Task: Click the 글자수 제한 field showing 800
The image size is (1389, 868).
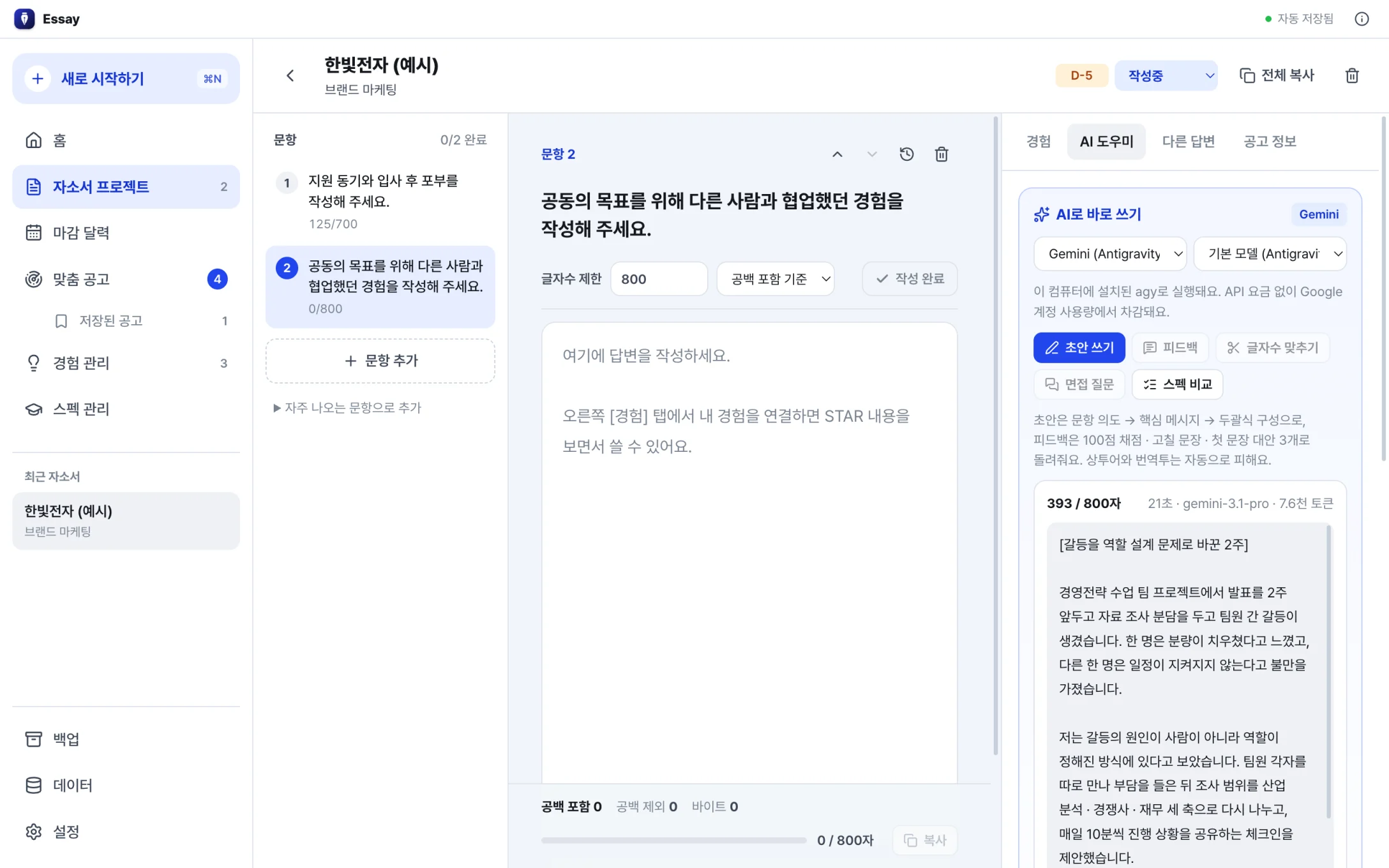Action: point(659,279)
